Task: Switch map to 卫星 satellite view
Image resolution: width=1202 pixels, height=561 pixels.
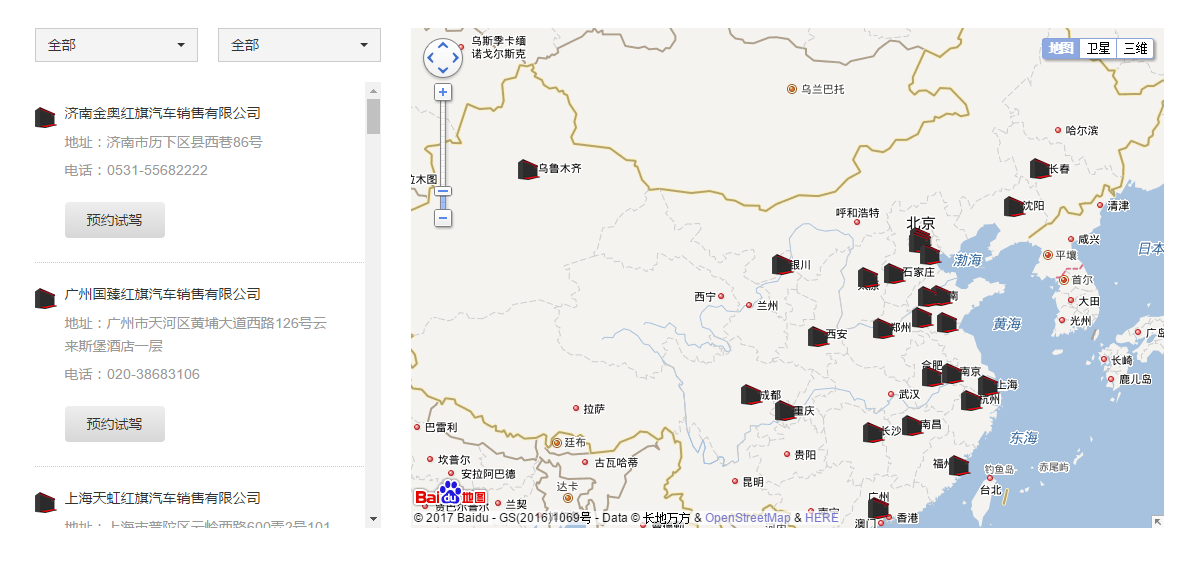Action: tap(1098, 48)
